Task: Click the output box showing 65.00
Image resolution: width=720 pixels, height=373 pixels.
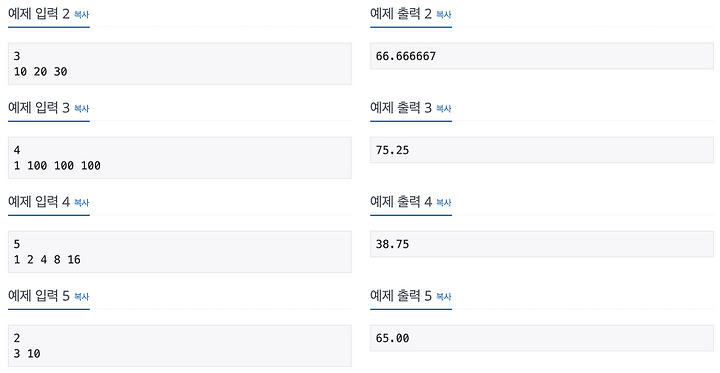Action: point(542,338)
